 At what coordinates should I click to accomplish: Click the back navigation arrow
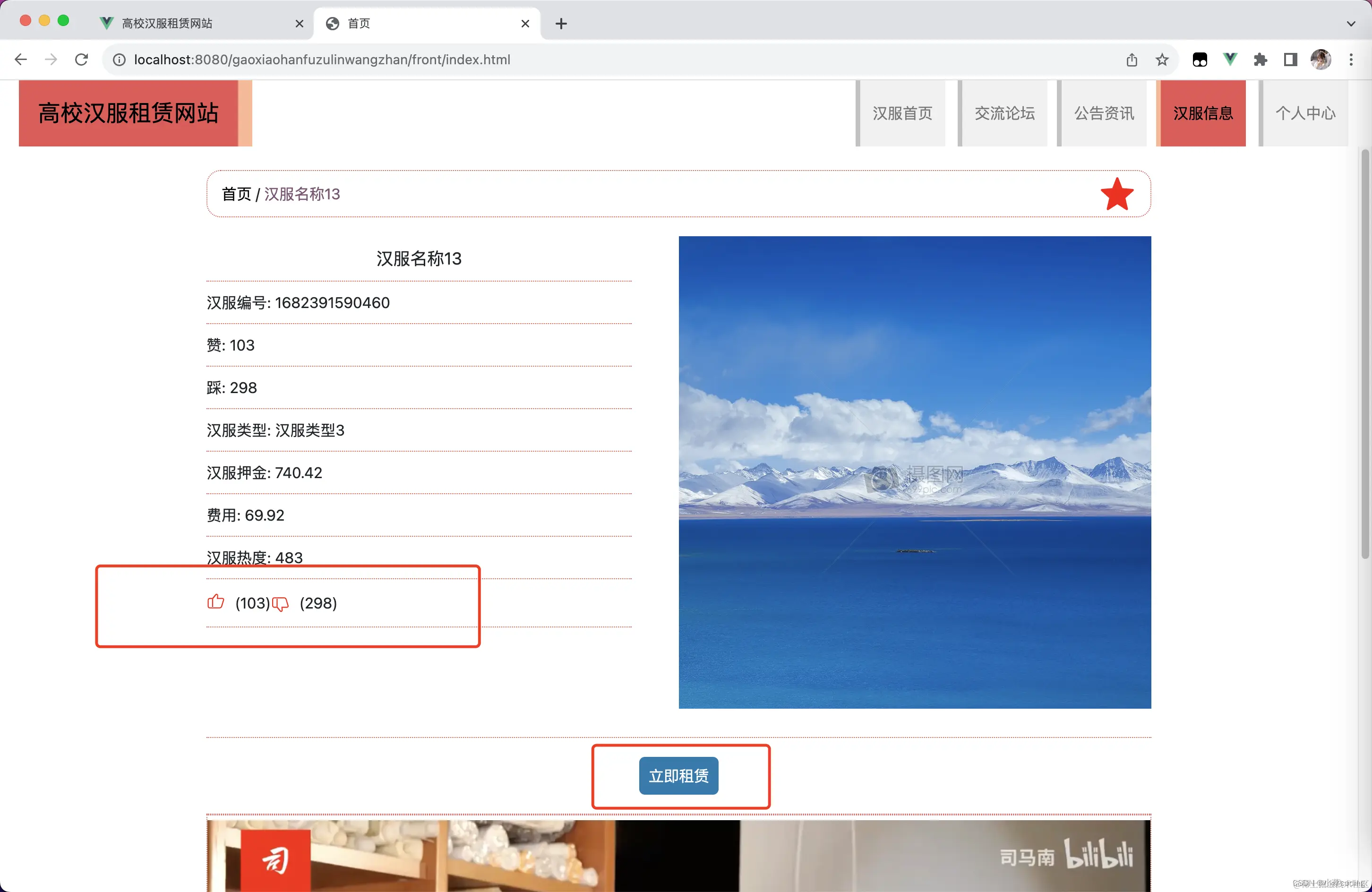(x=21, y=60)
